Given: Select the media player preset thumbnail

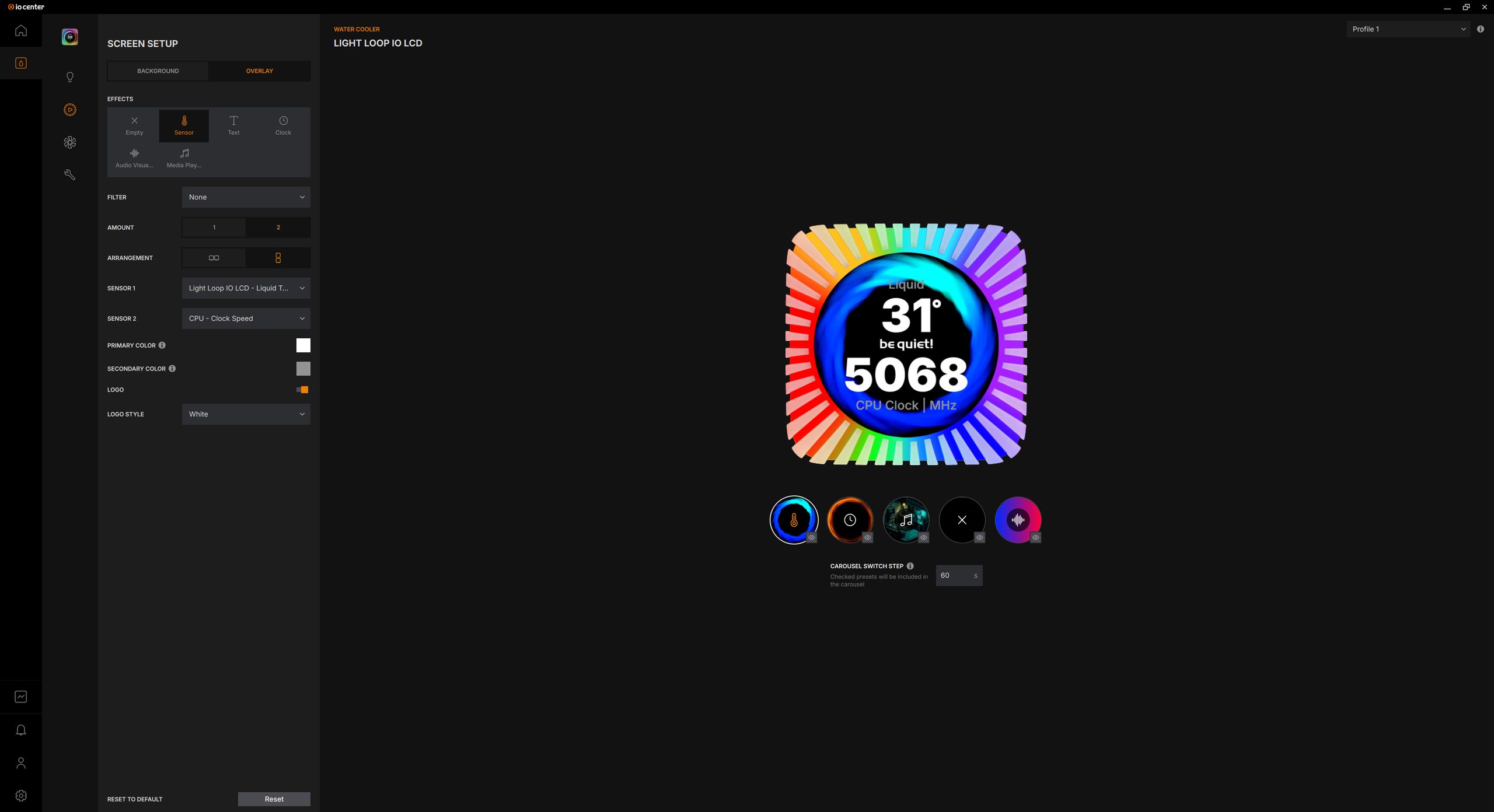Looking at the screenshot, I should point(906,520).
